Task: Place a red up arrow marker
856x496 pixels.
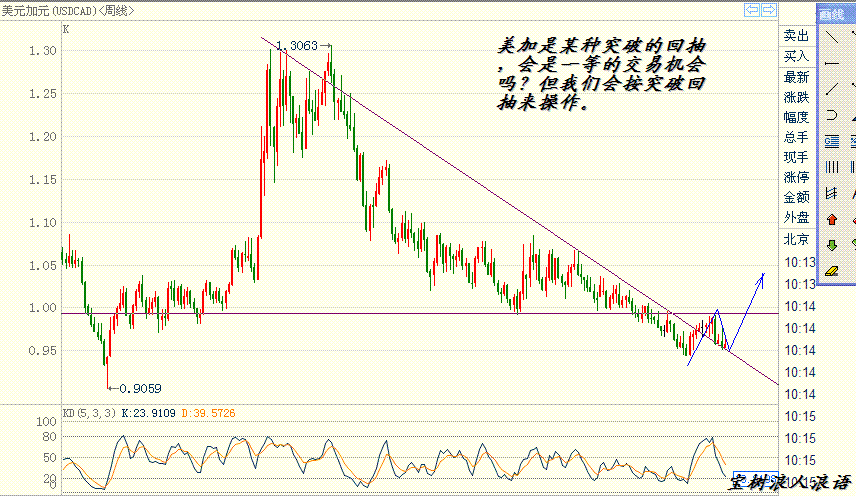Action: click(x=832, y=219)
